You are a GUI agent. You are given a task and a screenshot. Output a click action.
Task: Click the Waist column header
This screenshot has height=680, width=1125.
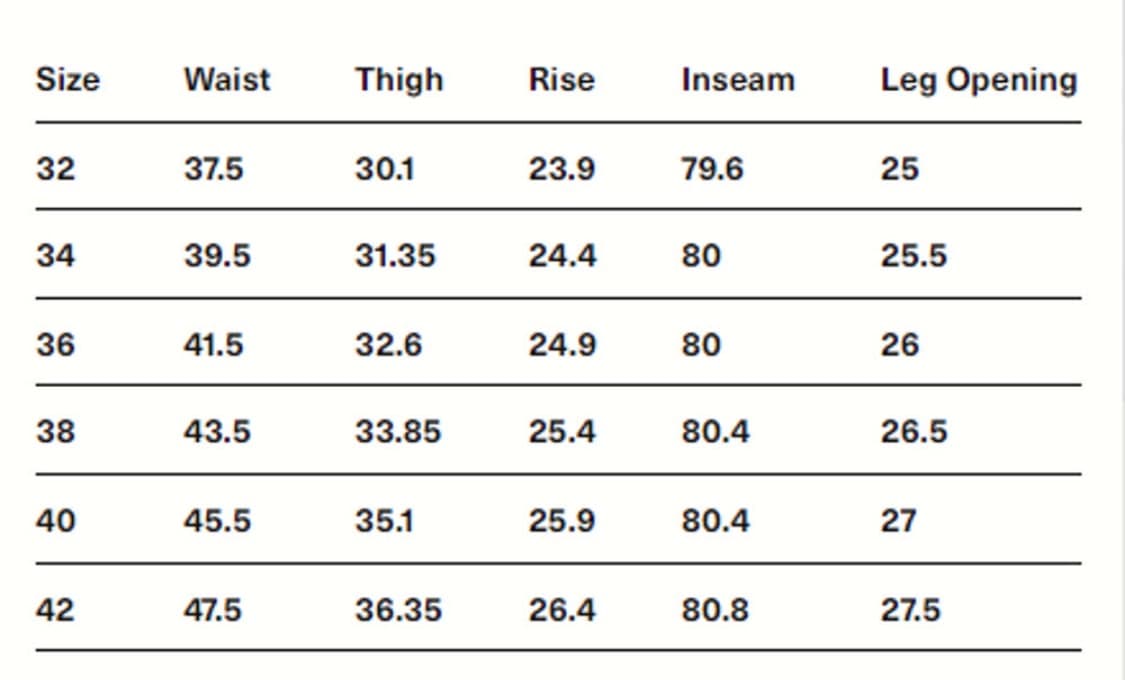tap(226, 80)
